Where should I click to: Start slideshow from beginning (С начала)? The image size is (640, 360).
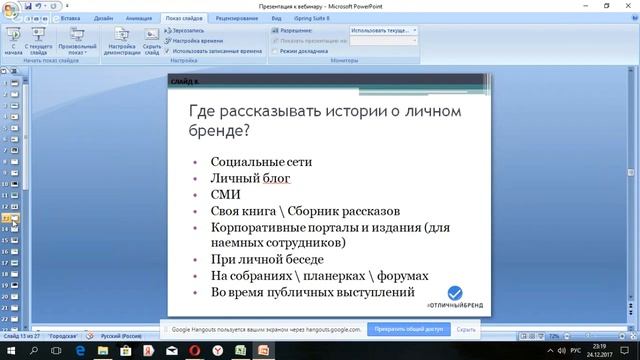13,41
